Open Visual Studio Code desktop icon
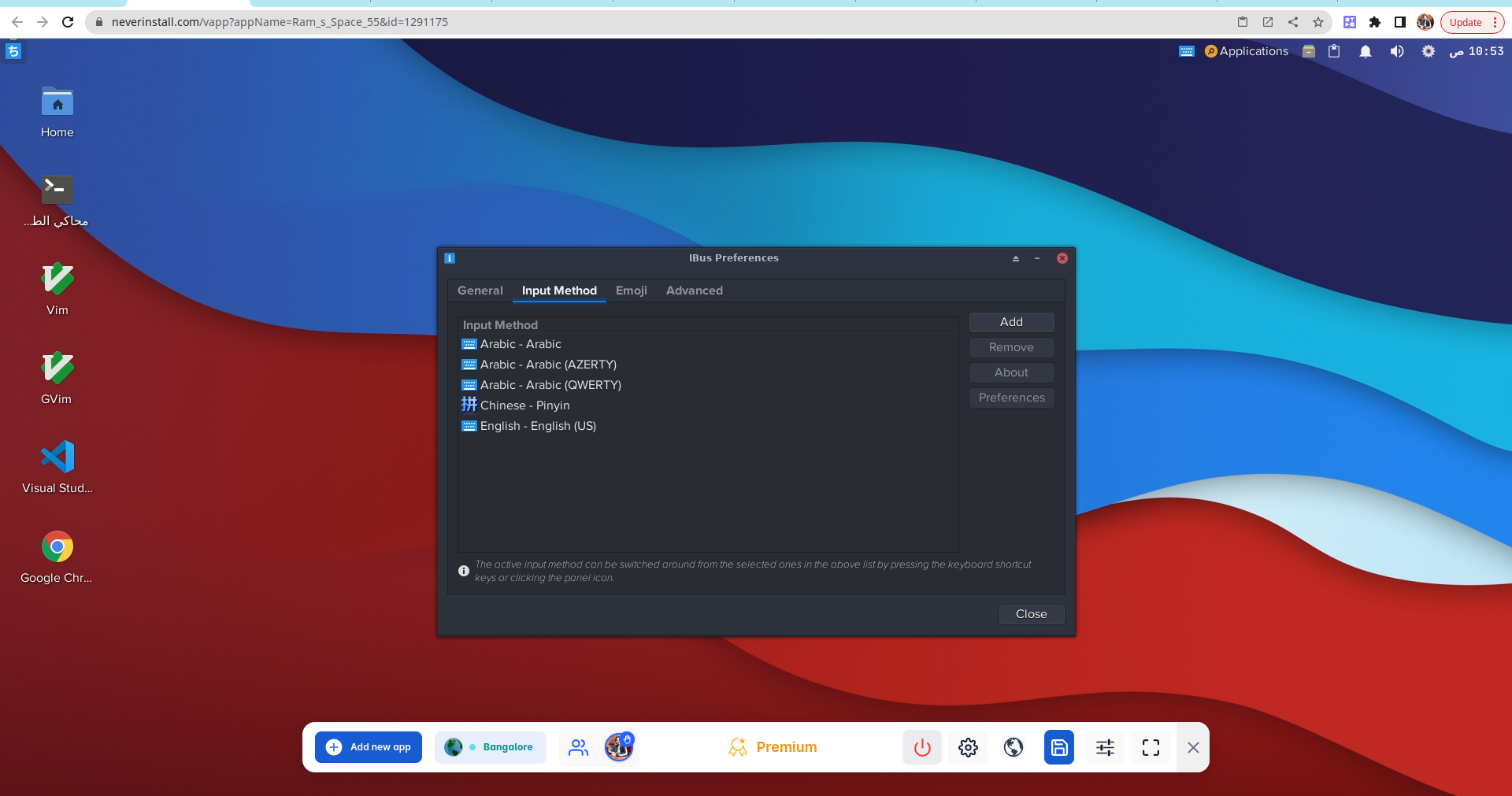Viewport: 1512px width, 796px height. pos(56,457)
